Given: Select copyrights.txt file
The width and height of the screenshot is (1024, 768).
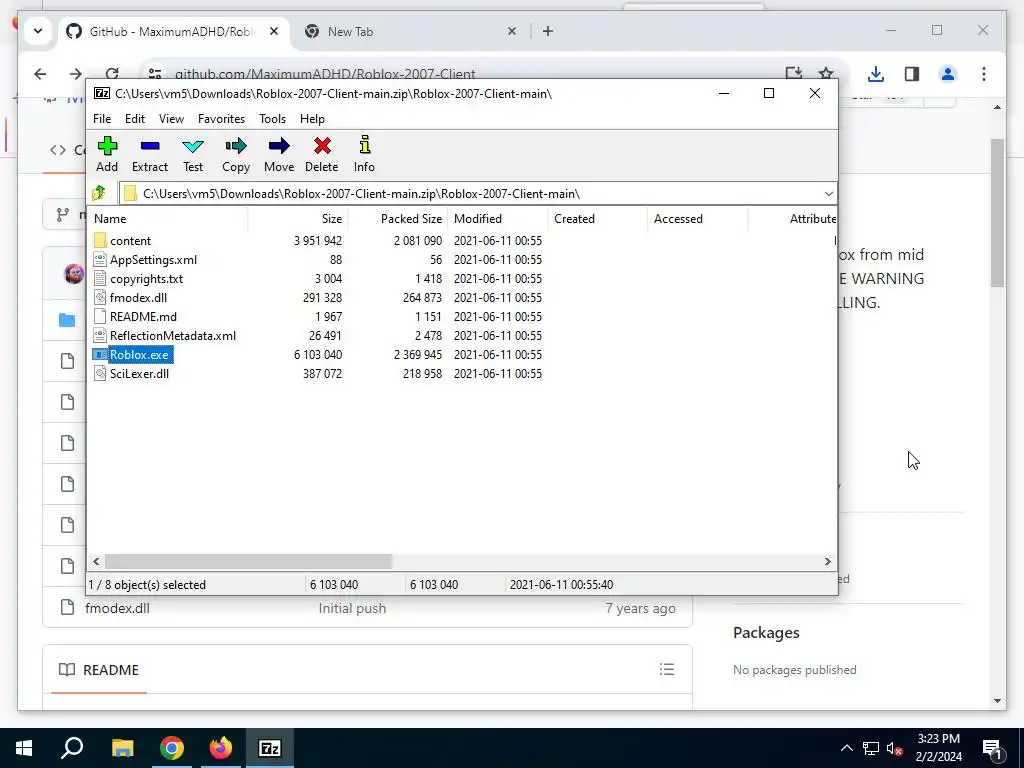Looking at the screenshot, I should point(146,279).
